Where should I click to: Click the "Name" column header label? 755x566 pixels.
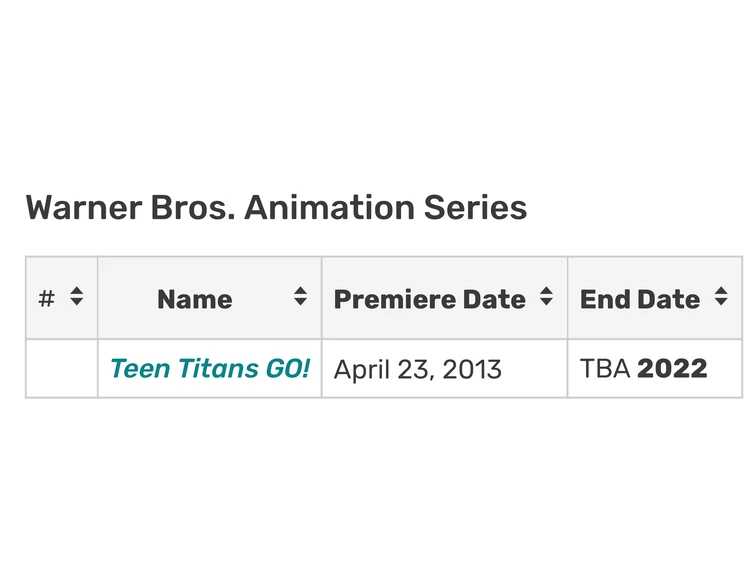click(x=194, y=299)
